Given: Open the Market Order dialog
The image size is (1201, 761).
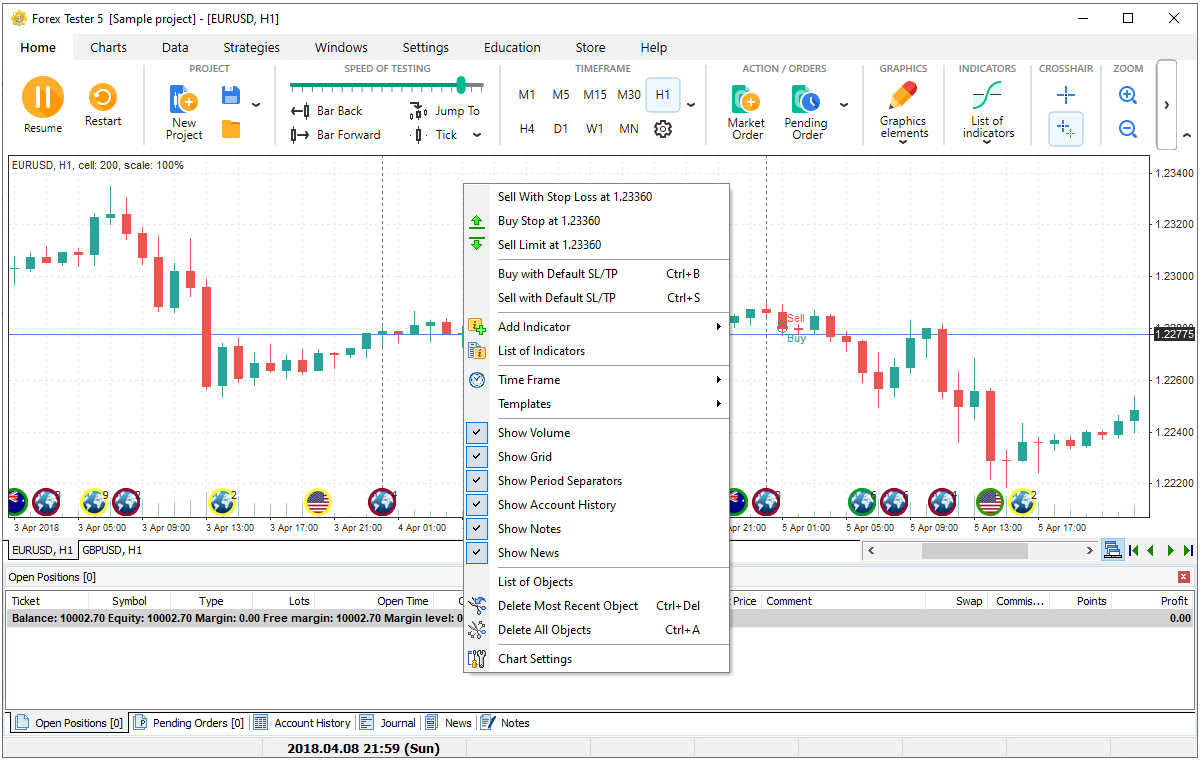Looking at the screenshot, I should click(x=746, y=110).
